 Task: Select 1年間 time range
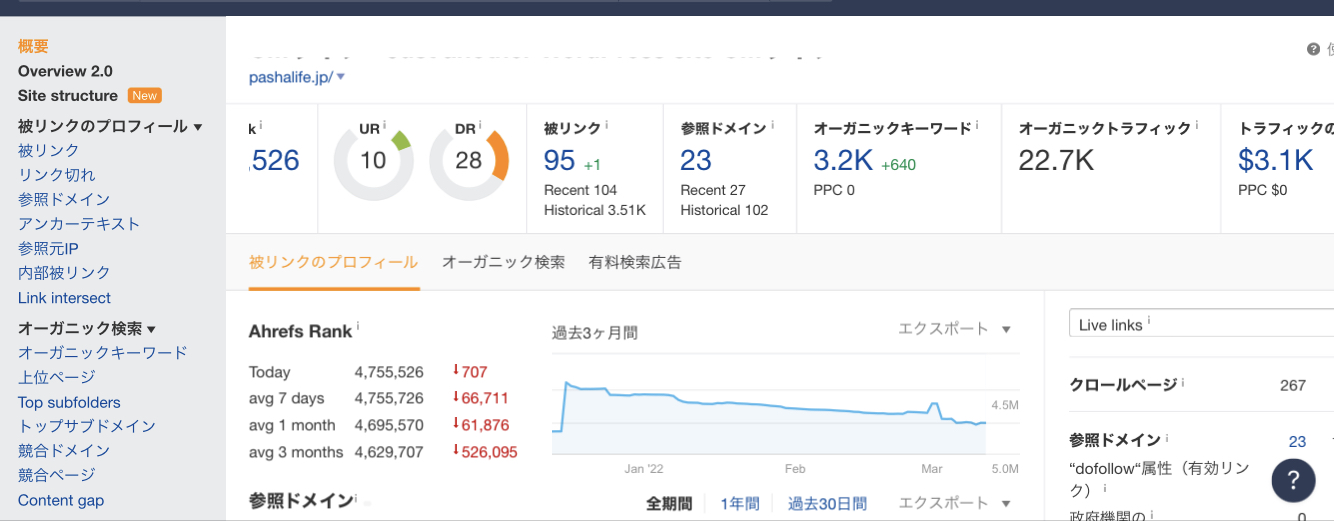[740, 504]
